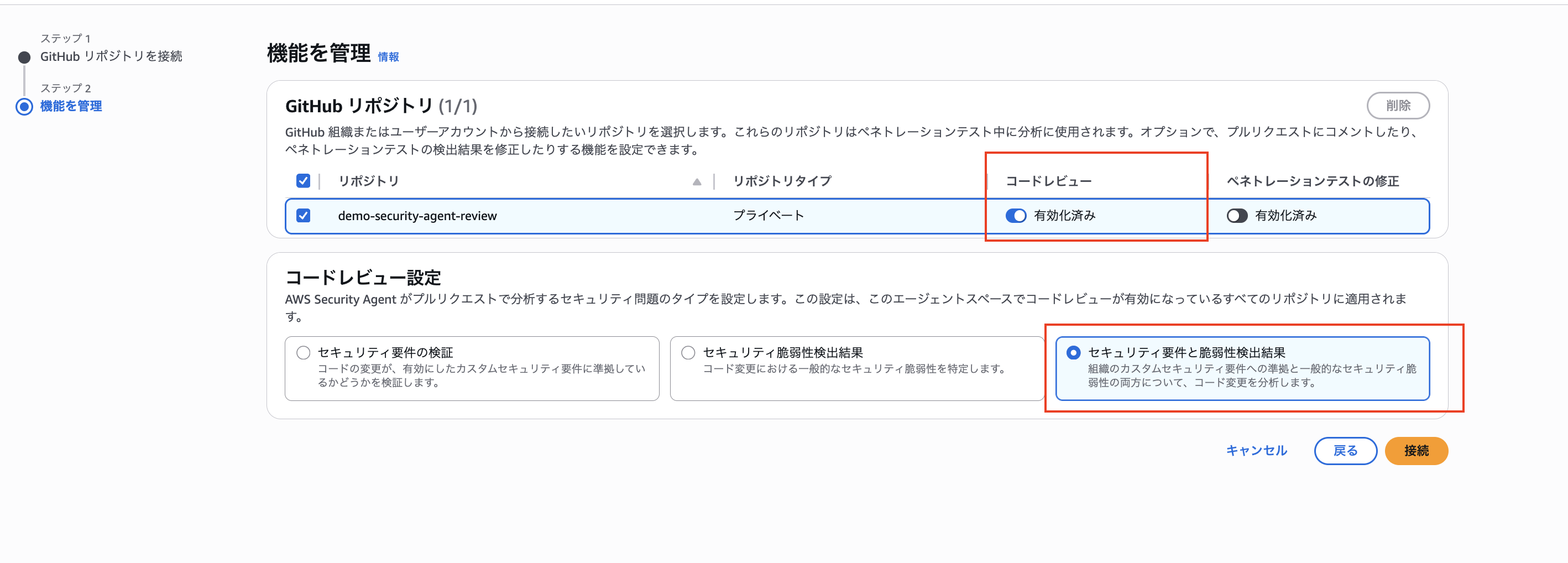Click the ステップ2 機能を管理 step label
Screen dimensions: 1568x563
point(71,106)
